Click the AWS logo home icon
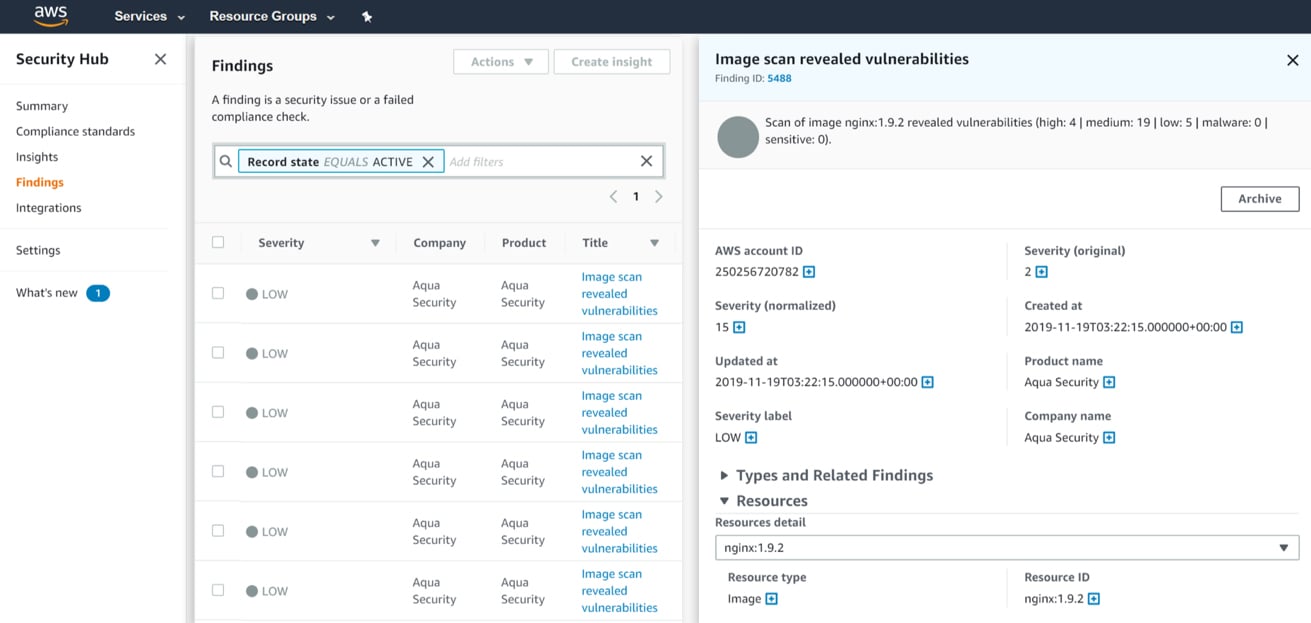The image size is (1311, 623). pyautogui.click(x=50, y=15)
